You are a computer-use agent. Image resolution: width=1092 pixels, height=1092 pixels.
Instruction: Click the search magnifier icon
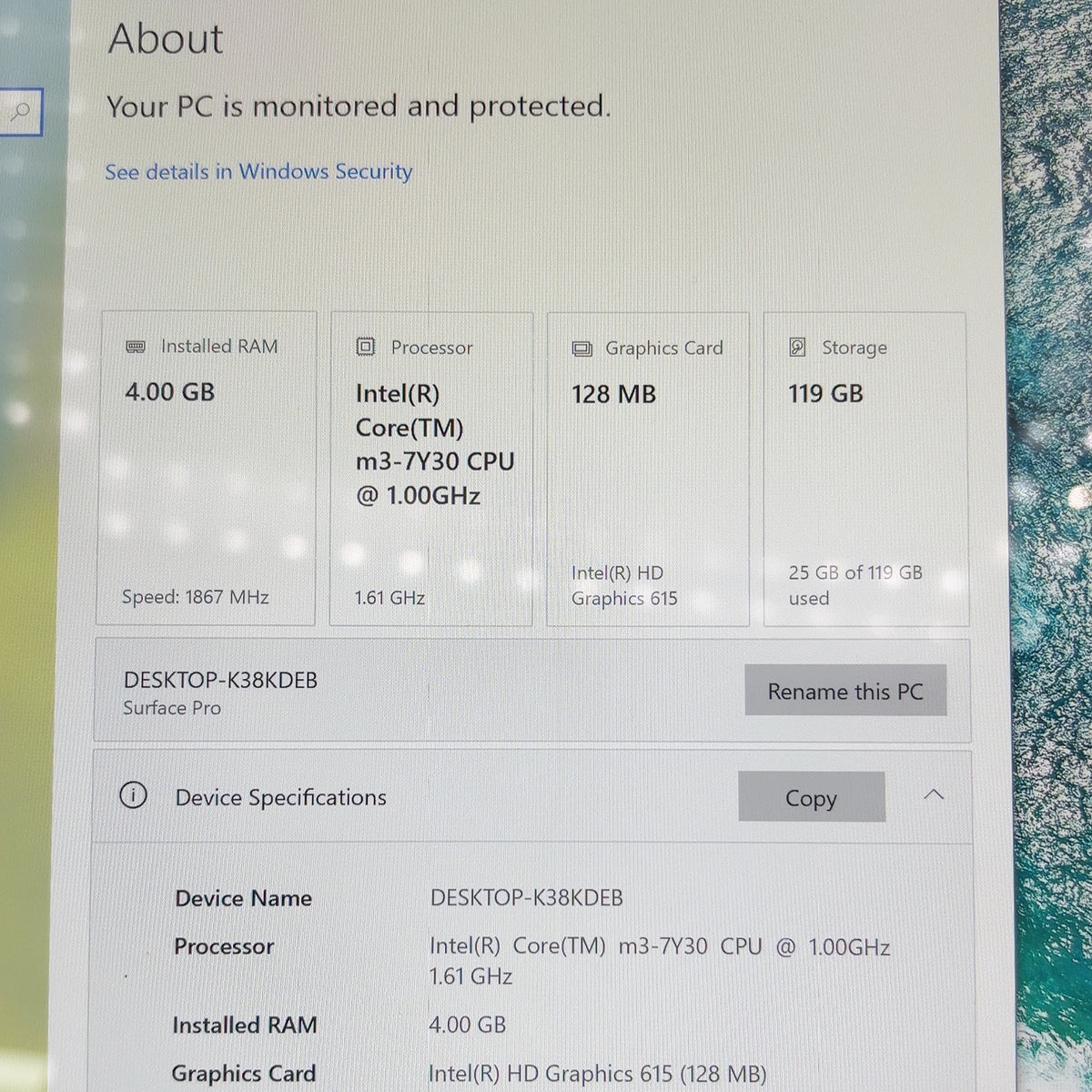click(21, 112)
